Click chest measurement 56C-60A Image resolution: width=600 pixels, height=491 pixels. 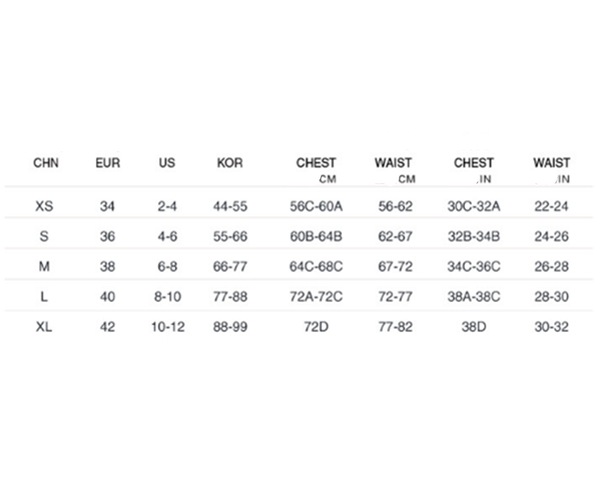[x=316, y=206]
